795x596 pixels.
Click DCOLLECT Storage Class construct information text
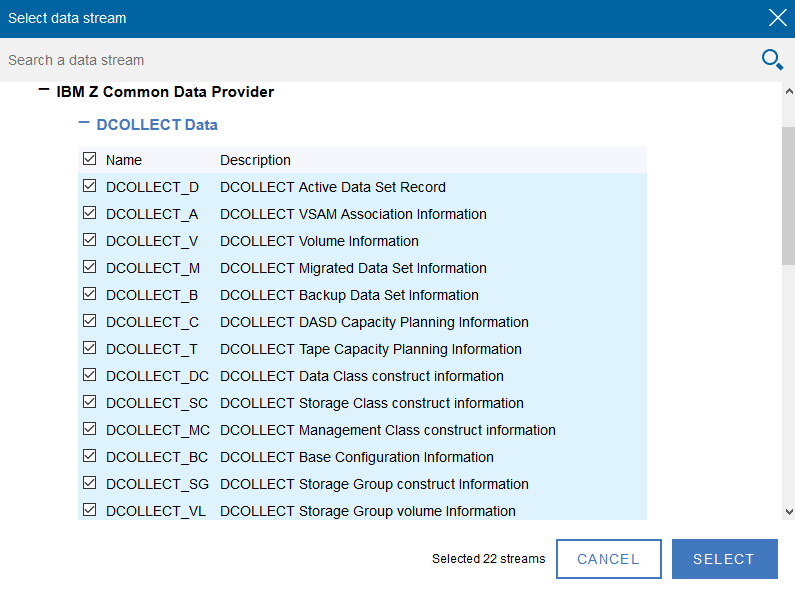pyautogui.click(x=372, y=403)
